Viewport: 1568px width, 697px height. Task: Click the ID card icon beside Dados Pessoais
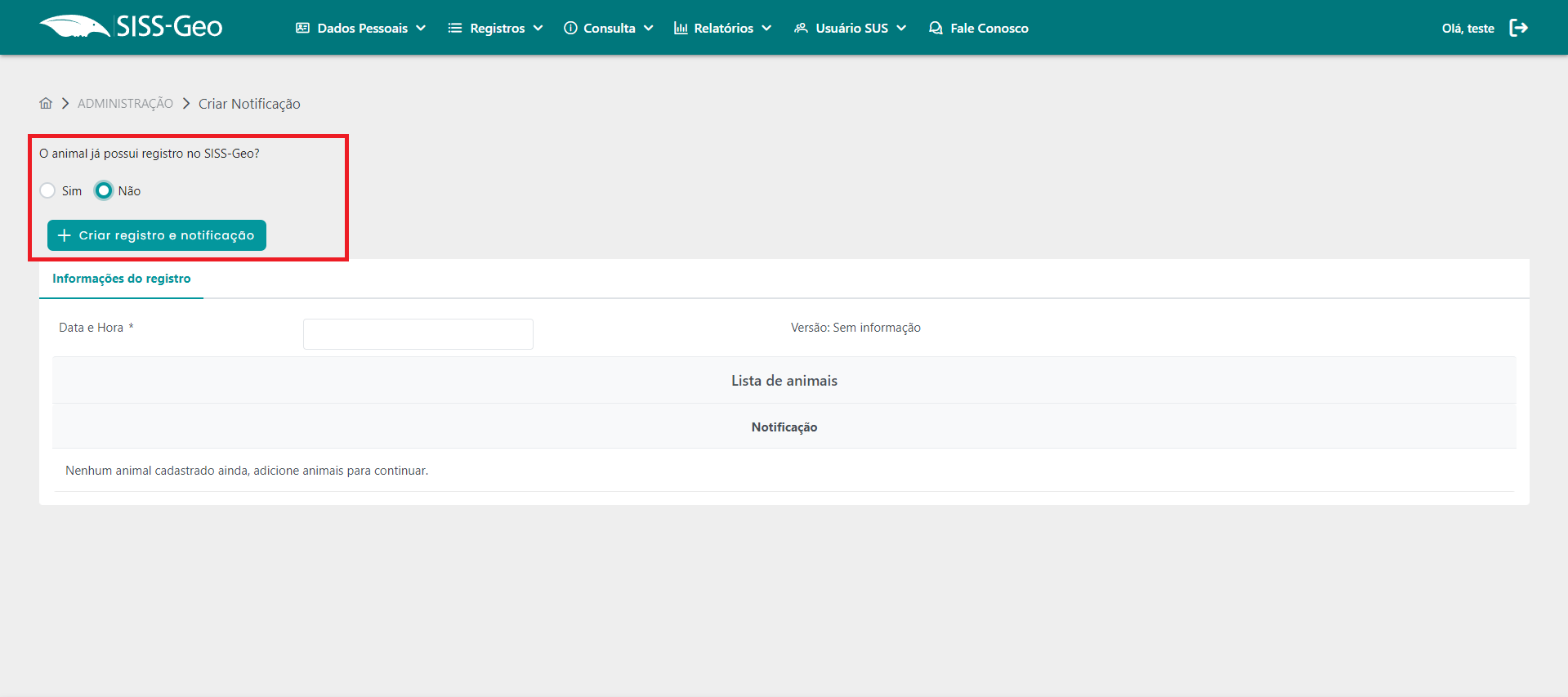click(x=302, y=28)
